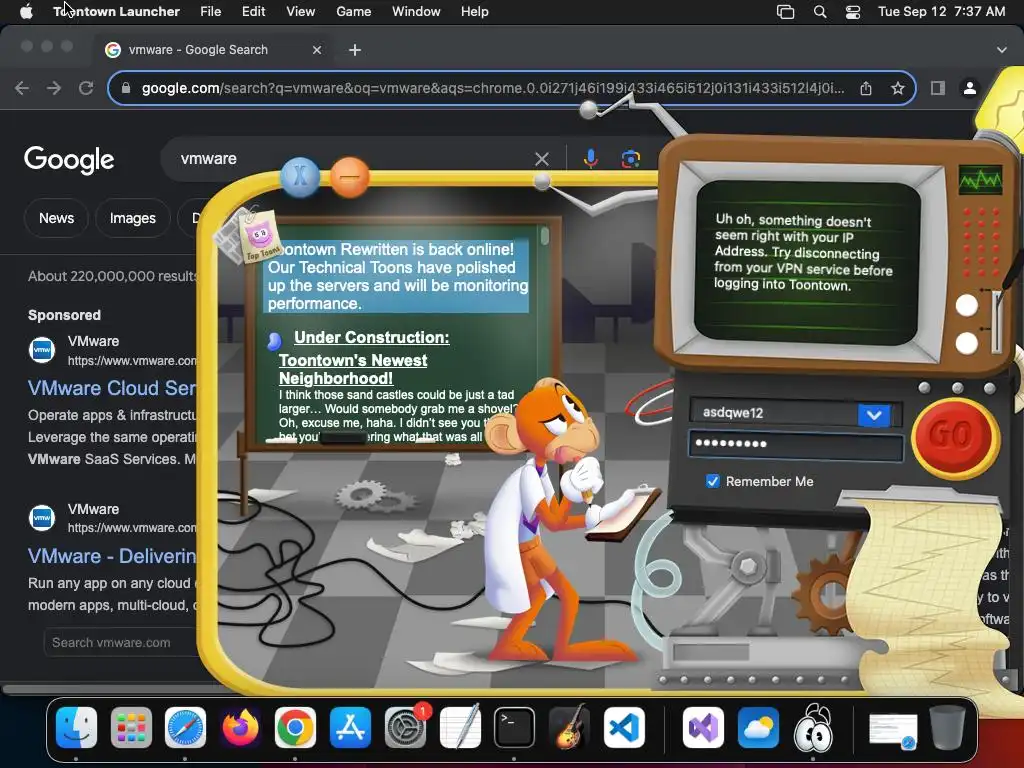
Task: Open Visual Studio Code from the Dock
Action: [624, 728]
